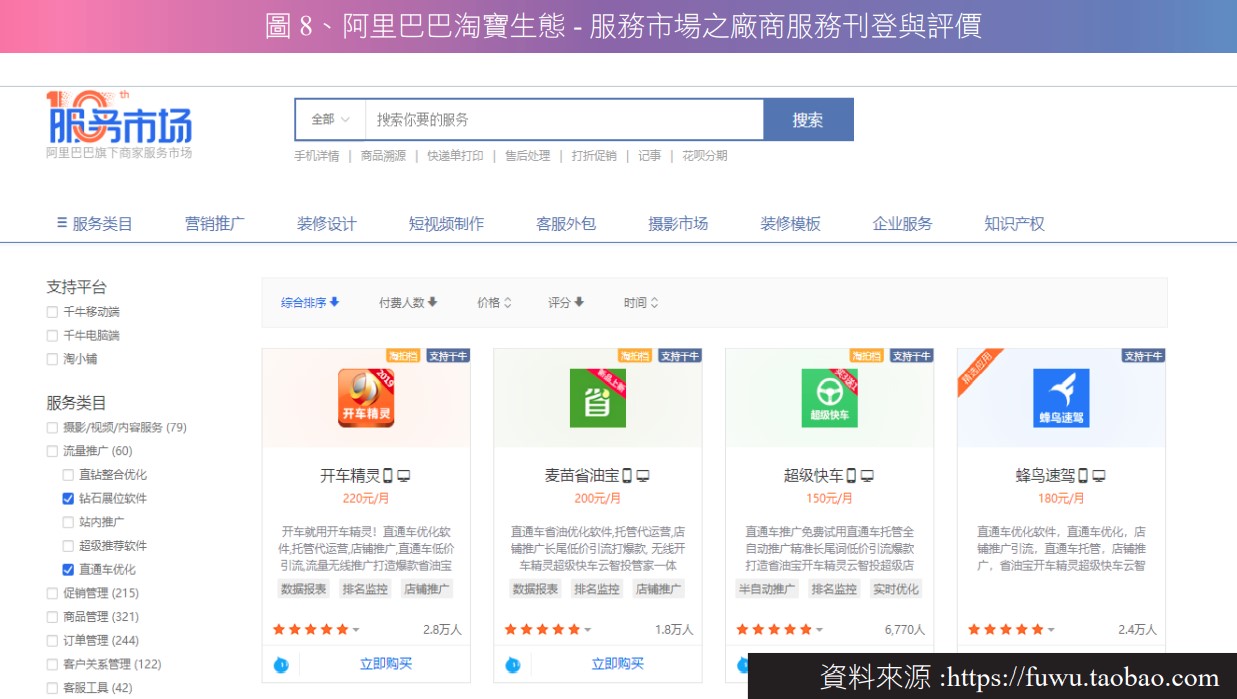Click the 蜂鸟速驾 blue bird icon
Viewport: 1237px width, 699px height.
coord(1061,397)
